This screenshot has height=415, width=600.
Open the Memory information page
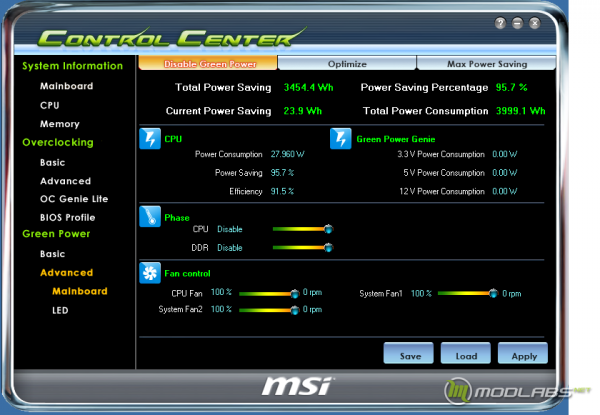click(x=60, y=124)
